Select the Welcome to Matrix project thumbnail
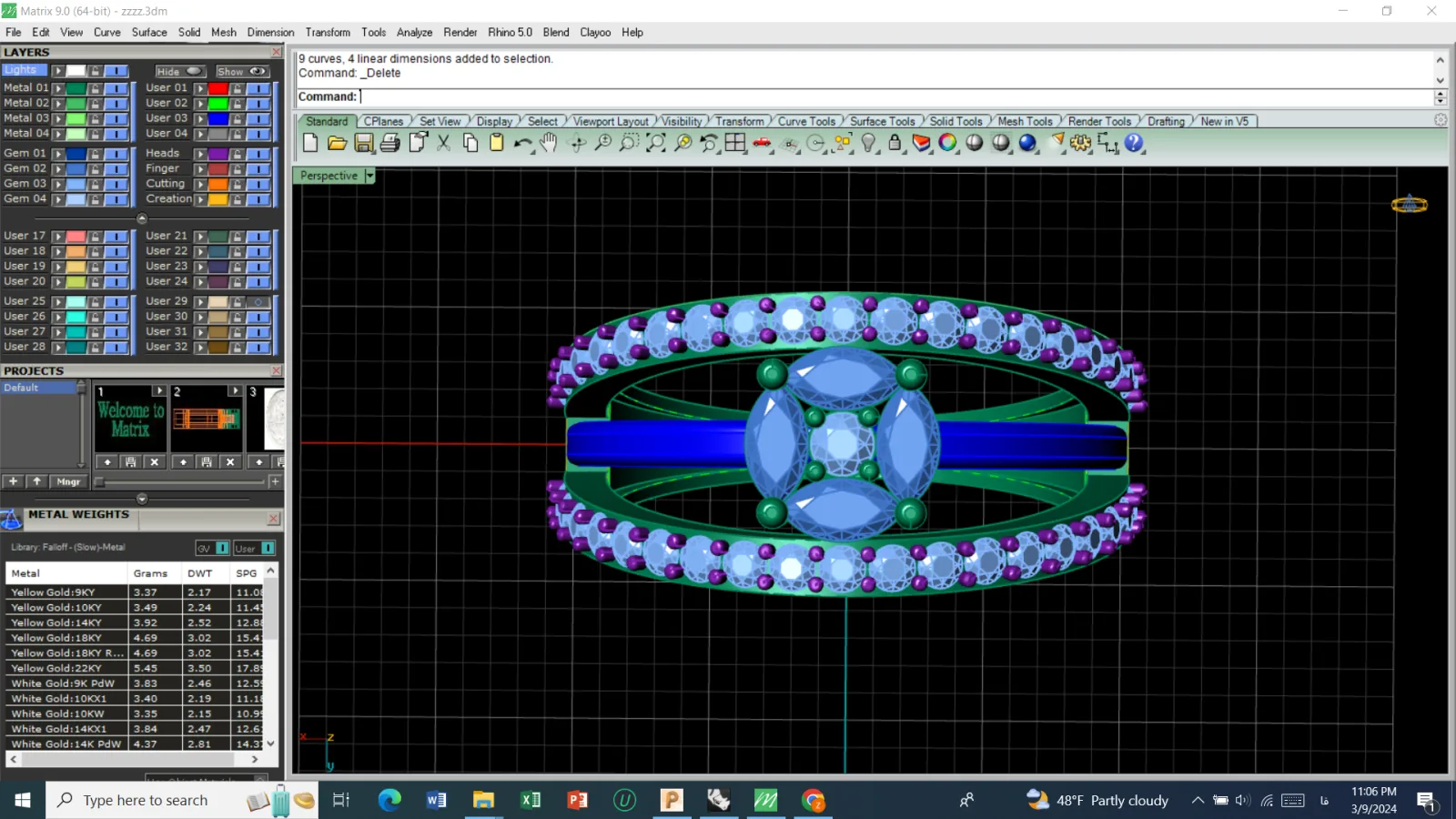 tap(131, 419)
